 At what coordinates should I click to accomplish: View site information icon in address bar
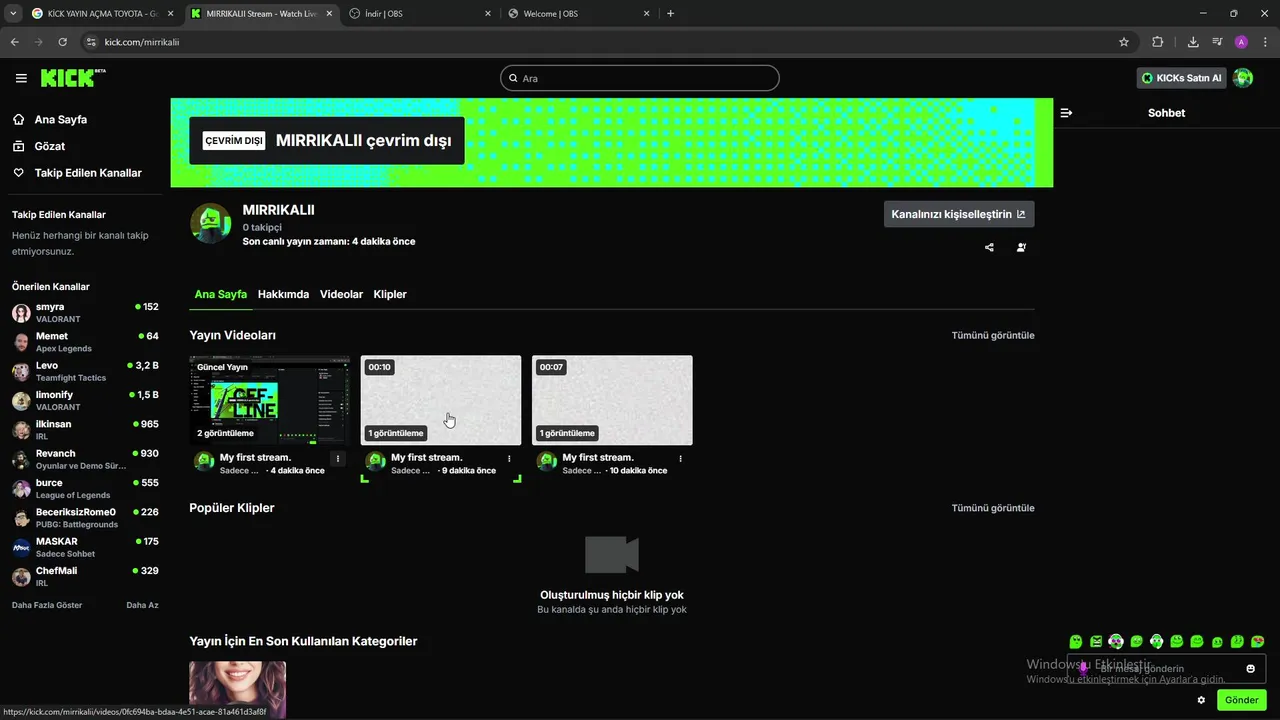pos(91,42)
